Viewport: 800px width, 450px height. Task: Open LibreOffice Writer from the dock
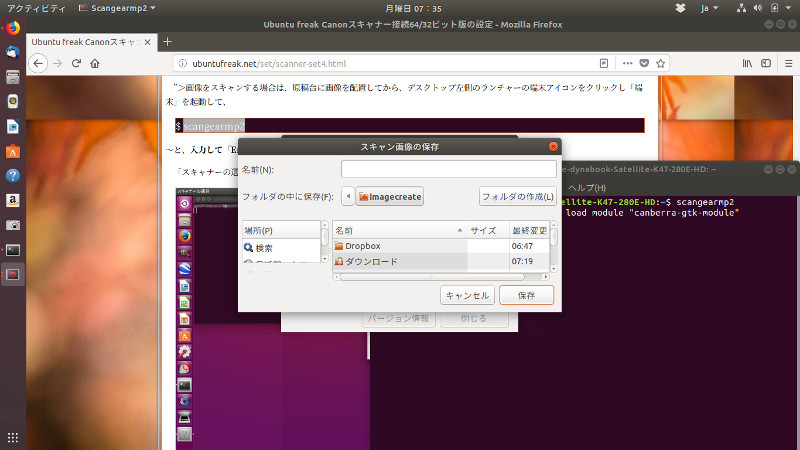coord(13,126)
